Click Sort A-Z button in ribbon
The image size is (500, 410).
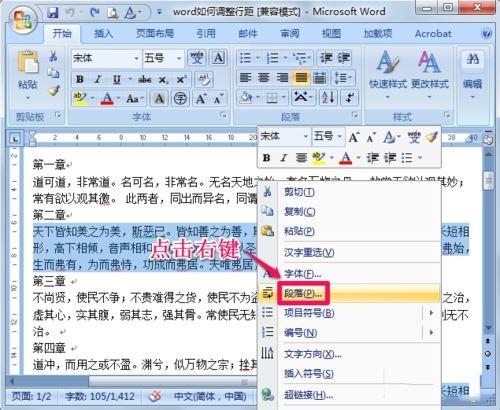pyautogui.click(x=328, y=98)
